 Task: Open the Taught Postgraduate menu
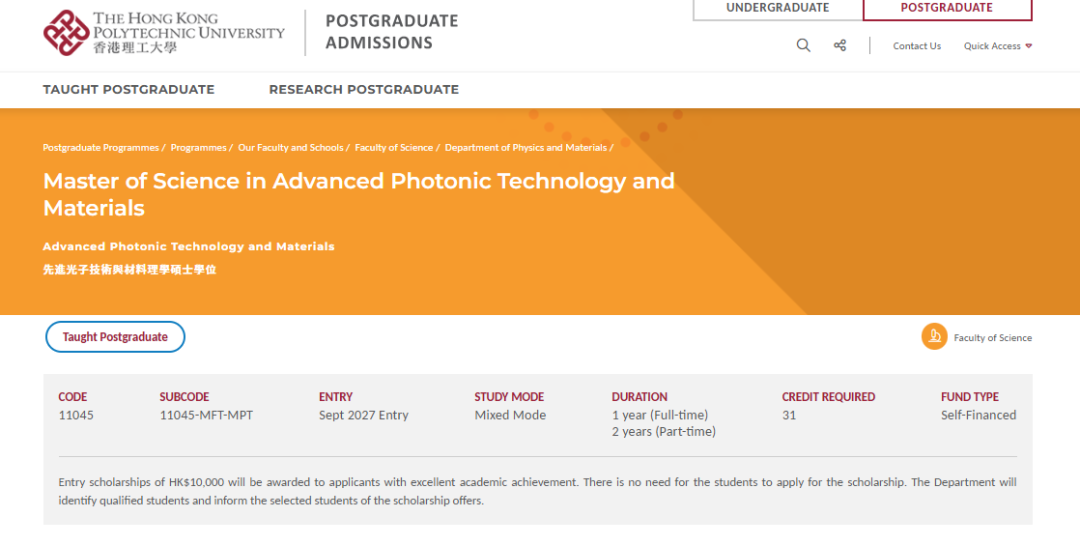(129, 90)
